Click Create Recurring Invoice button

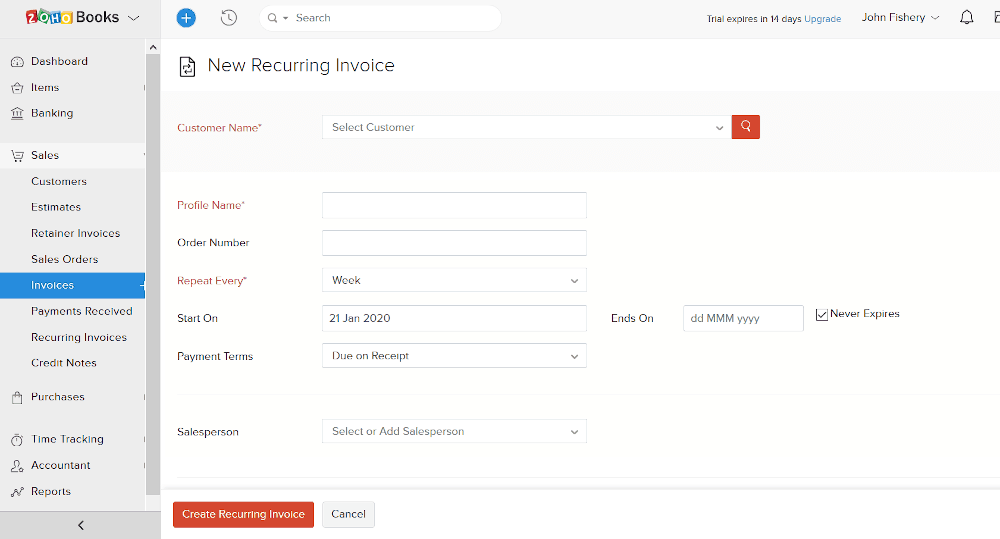pos(244,514)
